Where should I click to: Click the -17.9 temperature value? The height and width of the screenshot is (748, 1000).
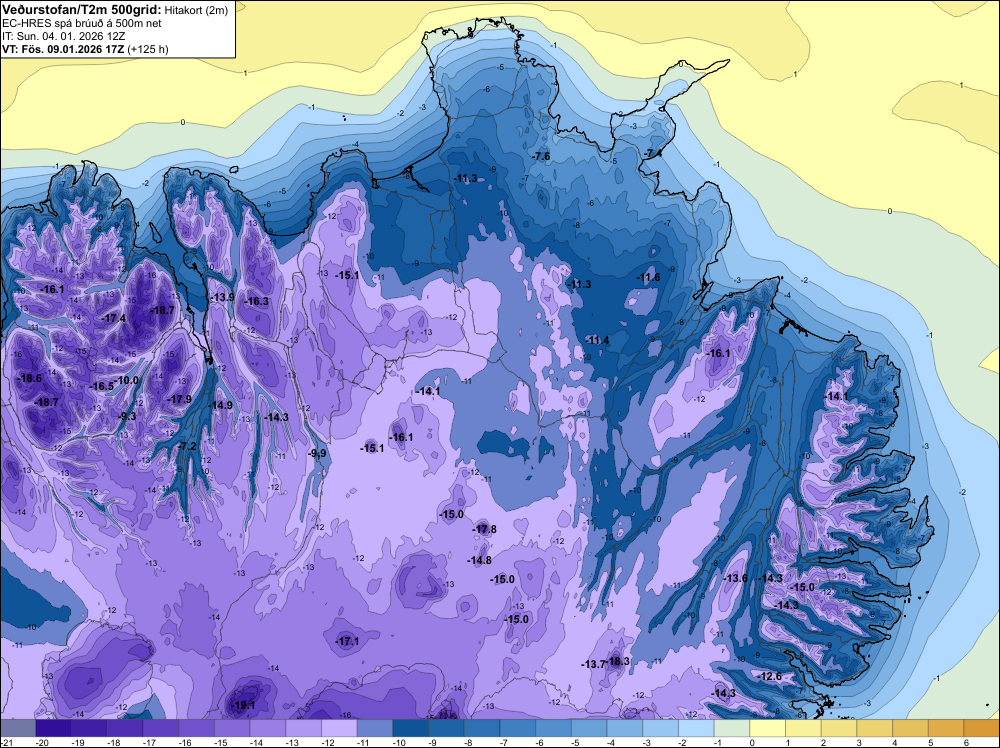pyautogui.click(x=179, y=399)
